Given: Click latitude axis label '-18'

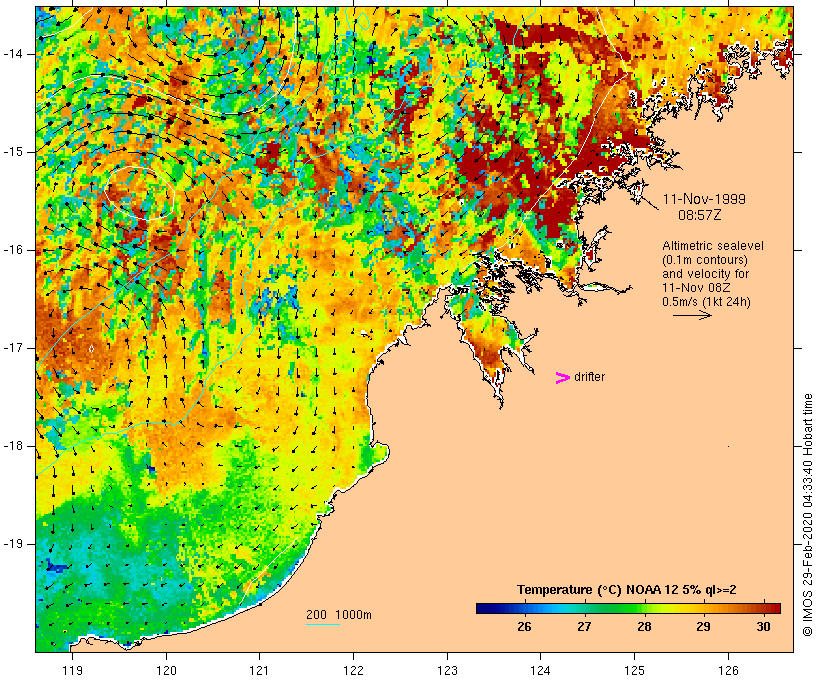Looking at the screenshot, I should coord(12,446).
